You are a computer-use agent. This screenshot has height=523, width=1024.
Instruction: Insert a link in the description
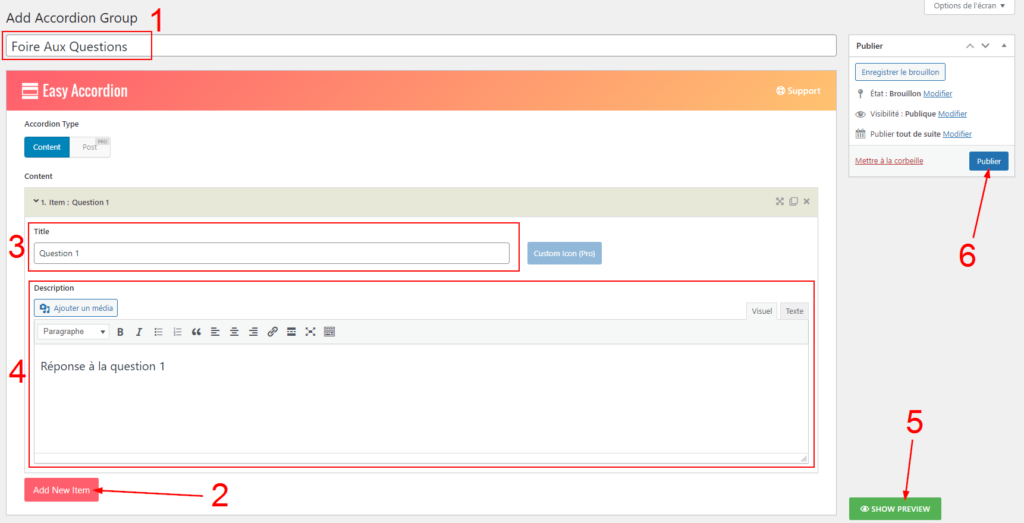click(272, 332)
